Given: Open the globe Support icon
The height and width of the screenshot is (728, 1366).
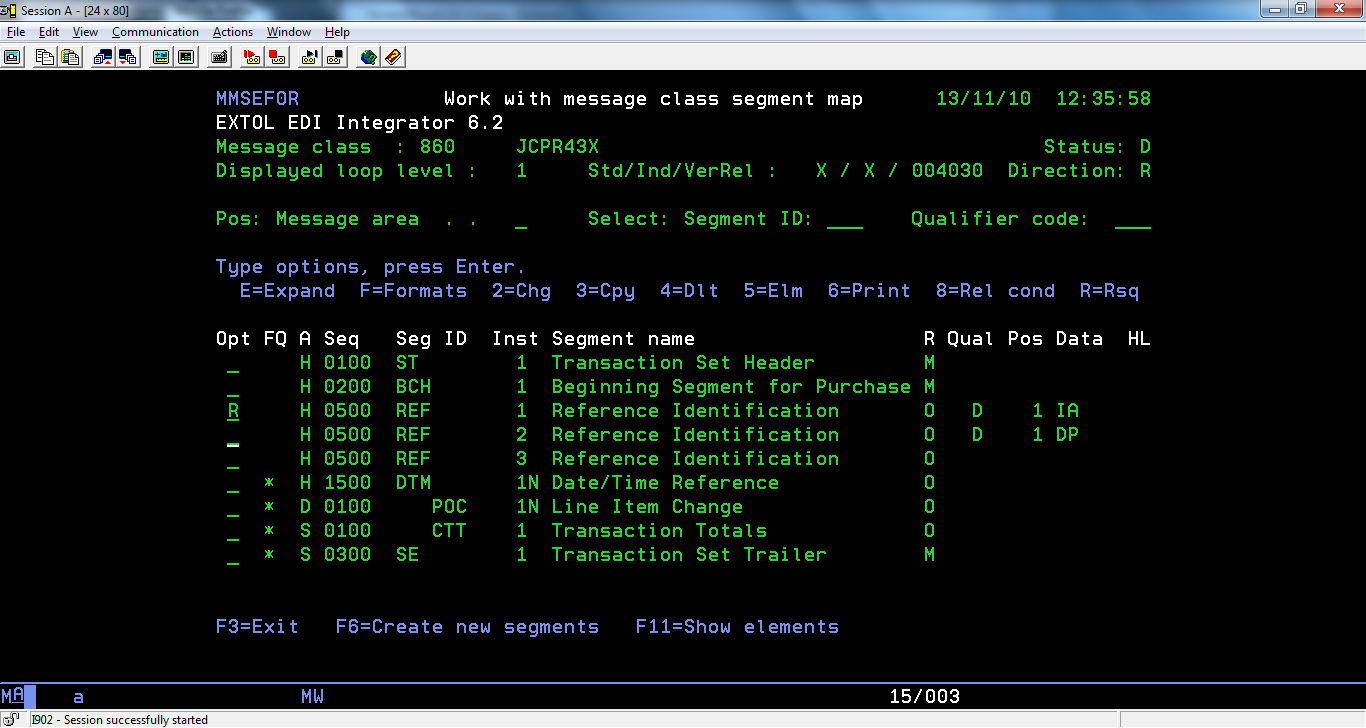Looking at the screenshot, I should pos(369,57).
